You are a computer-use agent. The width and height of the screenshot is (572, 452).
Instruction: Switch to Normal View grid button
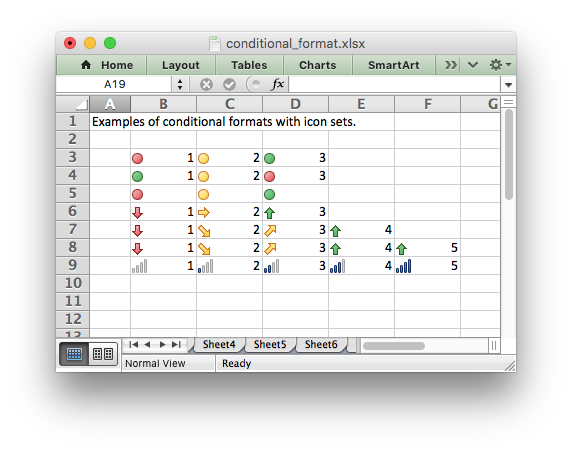tap(74, 354)
